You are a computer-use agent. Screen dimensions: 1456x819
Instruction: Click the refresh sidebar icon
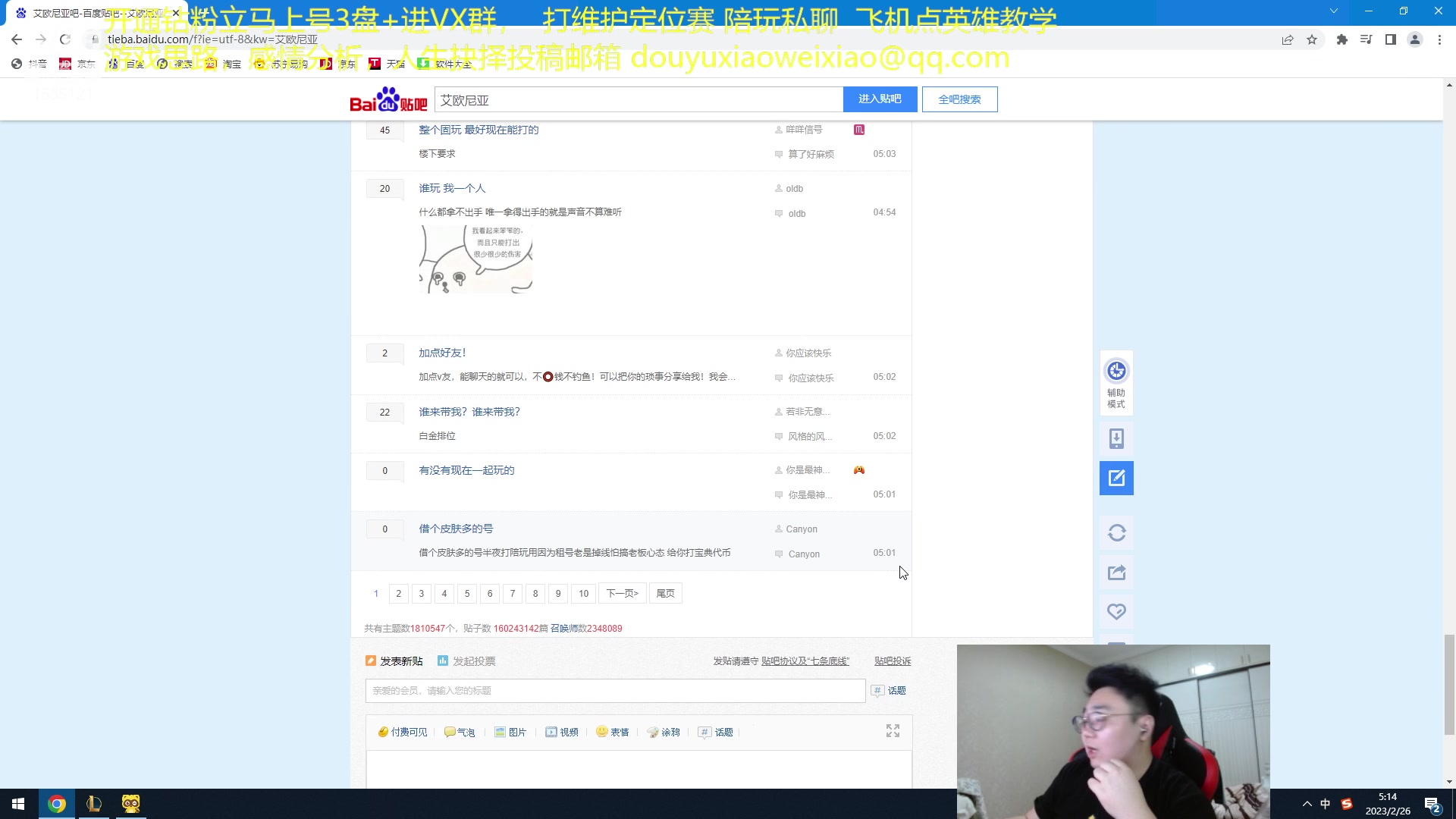click(1116, 533)
